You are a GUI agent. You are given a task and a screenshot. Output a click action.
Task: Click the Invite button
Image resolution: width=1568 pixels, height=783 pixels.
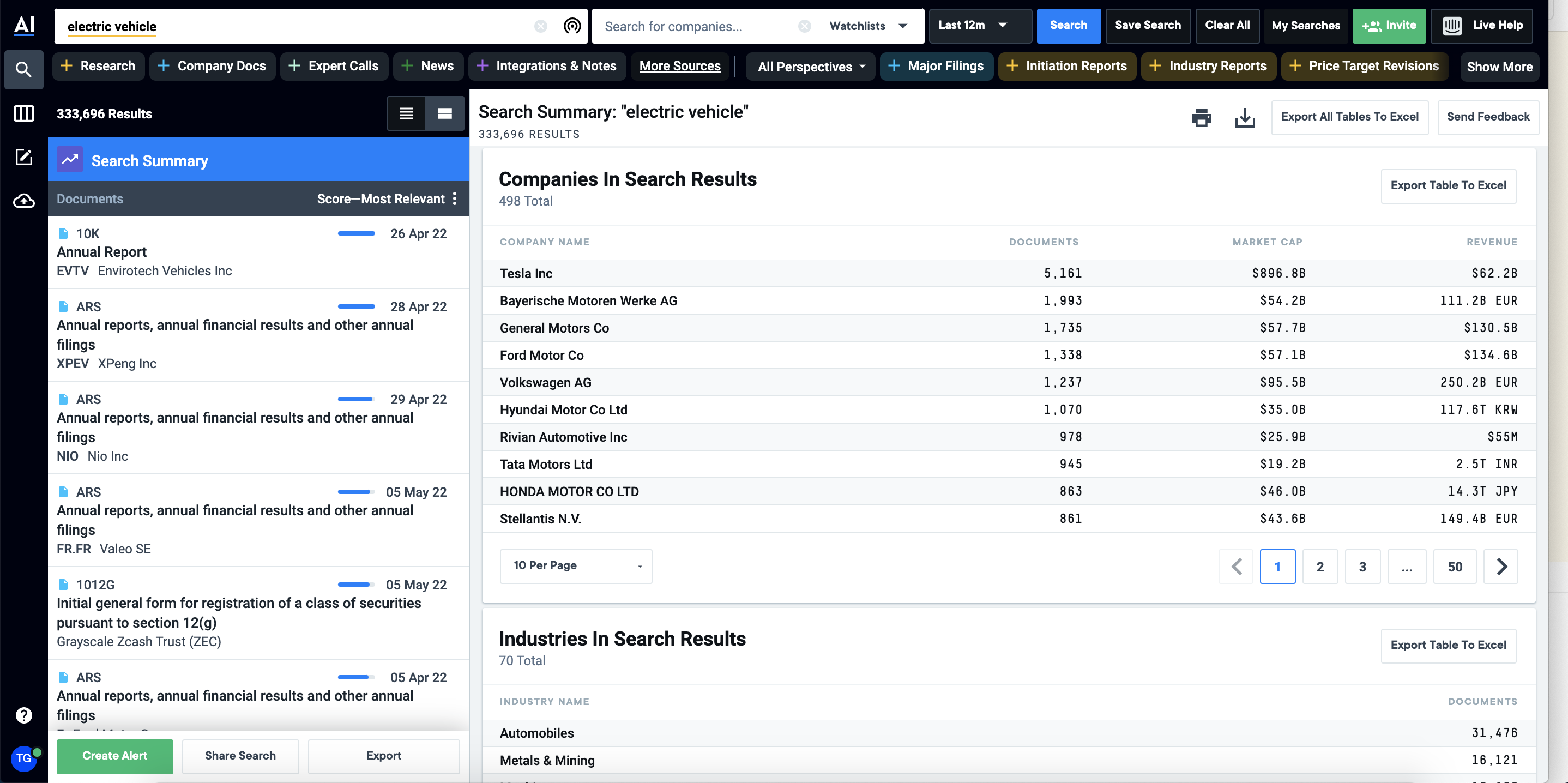1389,26
